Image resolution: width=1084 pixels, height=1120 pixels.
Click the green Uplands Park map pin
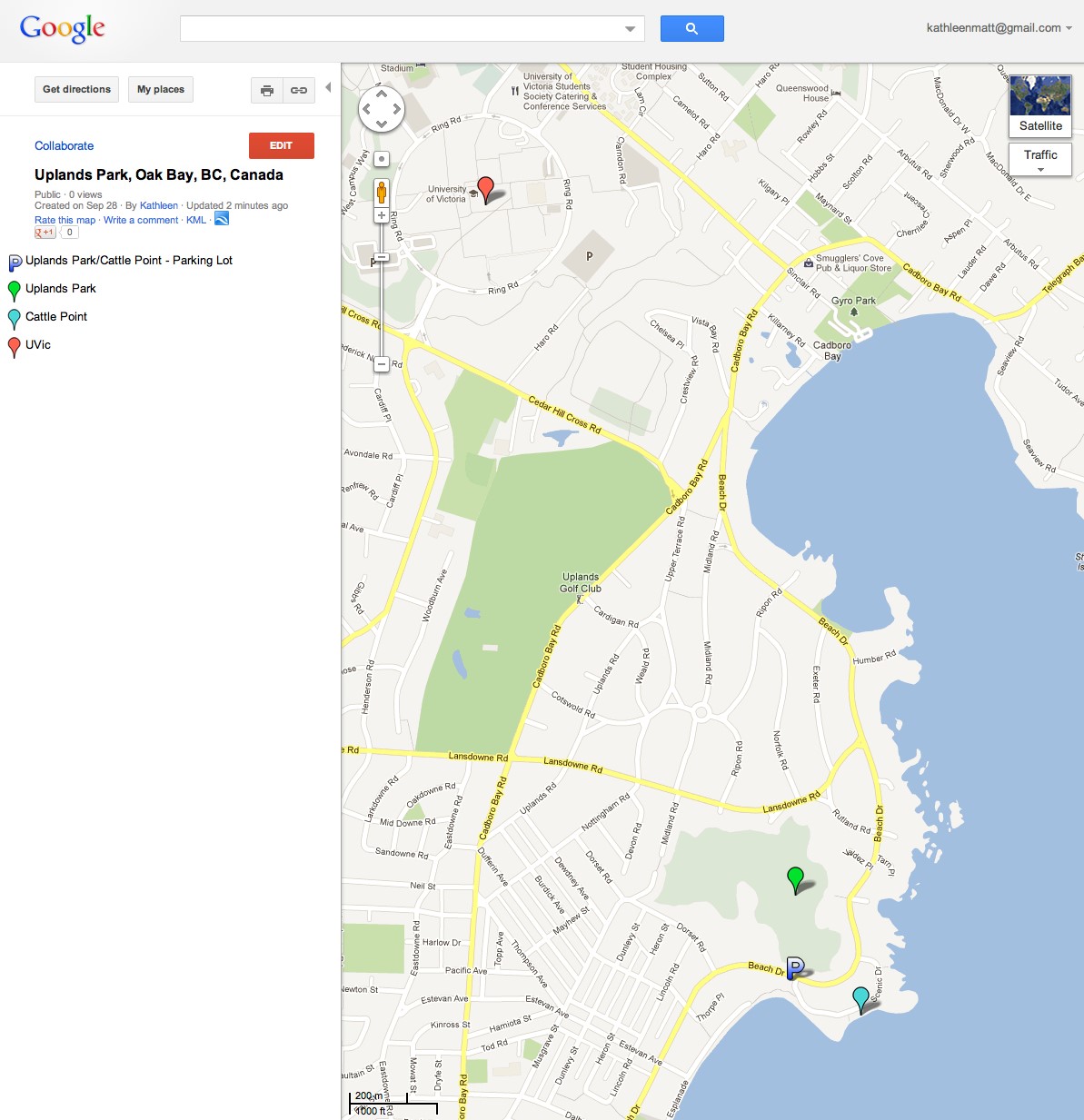(x=795, y=879)
